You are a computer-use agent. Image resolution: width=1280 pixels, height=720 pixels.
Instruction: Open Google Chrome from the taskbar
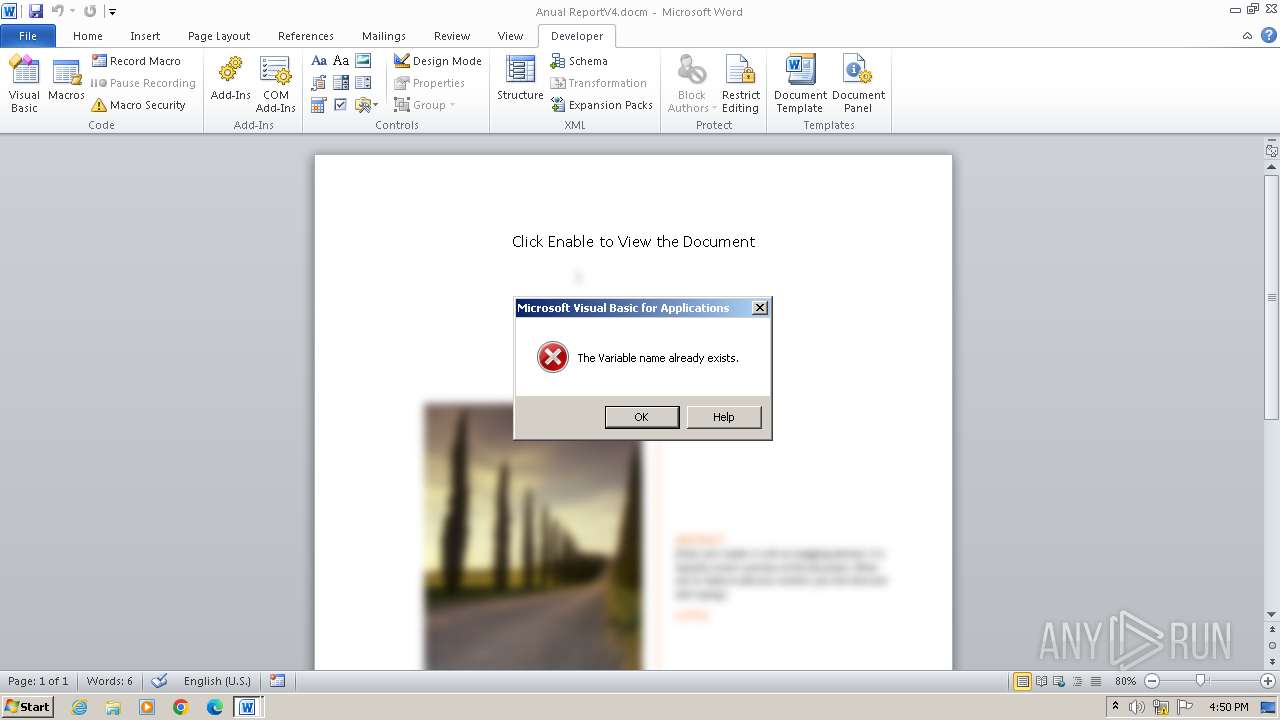180,707
